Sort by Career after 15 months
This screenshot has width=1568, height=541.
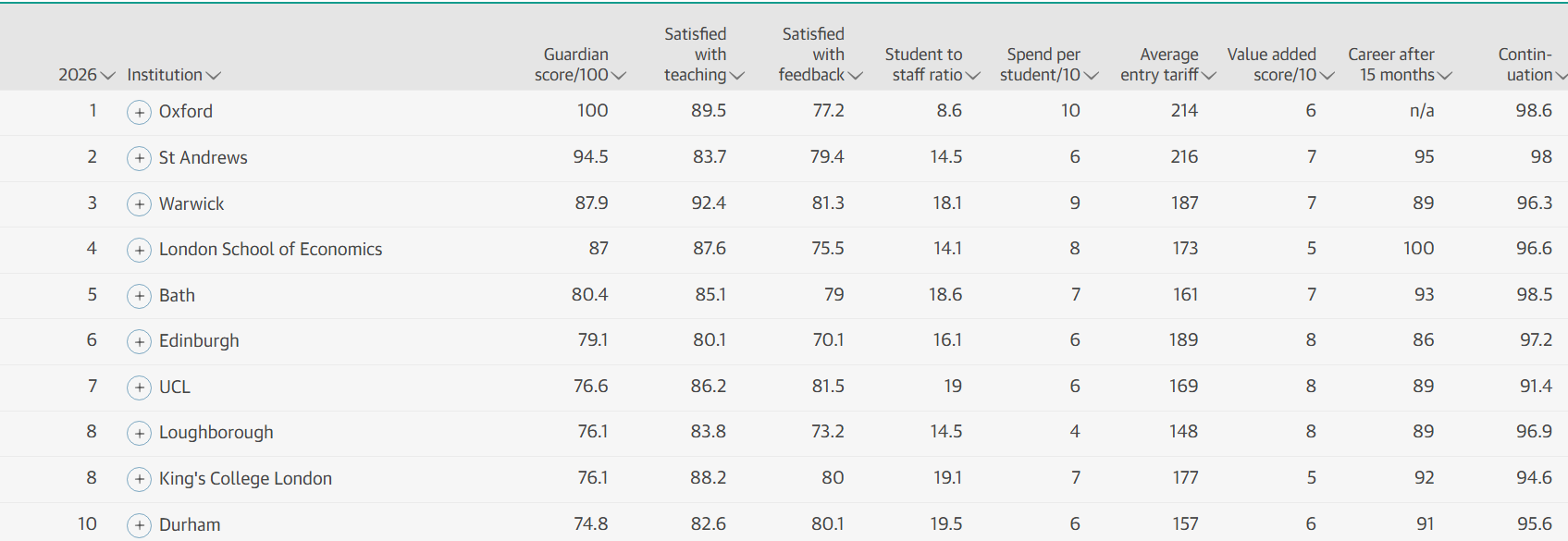coord(1401,65)
